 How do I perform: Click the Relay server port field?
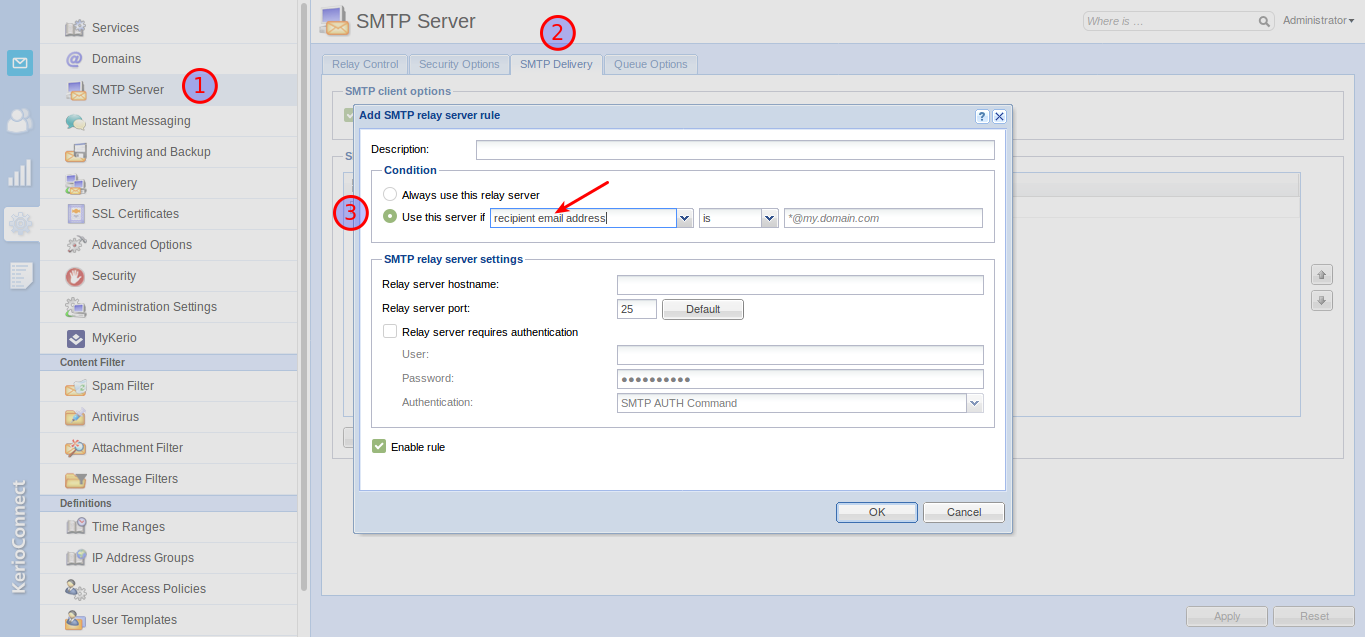(637, 309)
